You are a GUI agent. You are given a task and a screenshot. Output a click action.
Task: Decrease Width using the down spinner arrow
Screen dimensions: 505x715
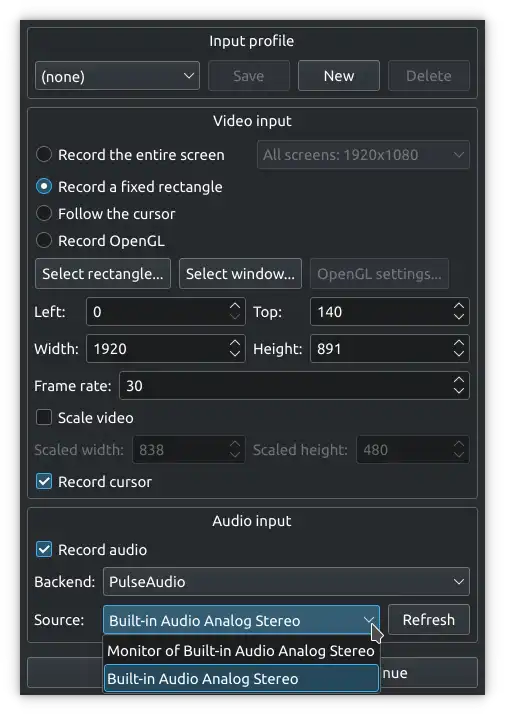pos(234,354)
